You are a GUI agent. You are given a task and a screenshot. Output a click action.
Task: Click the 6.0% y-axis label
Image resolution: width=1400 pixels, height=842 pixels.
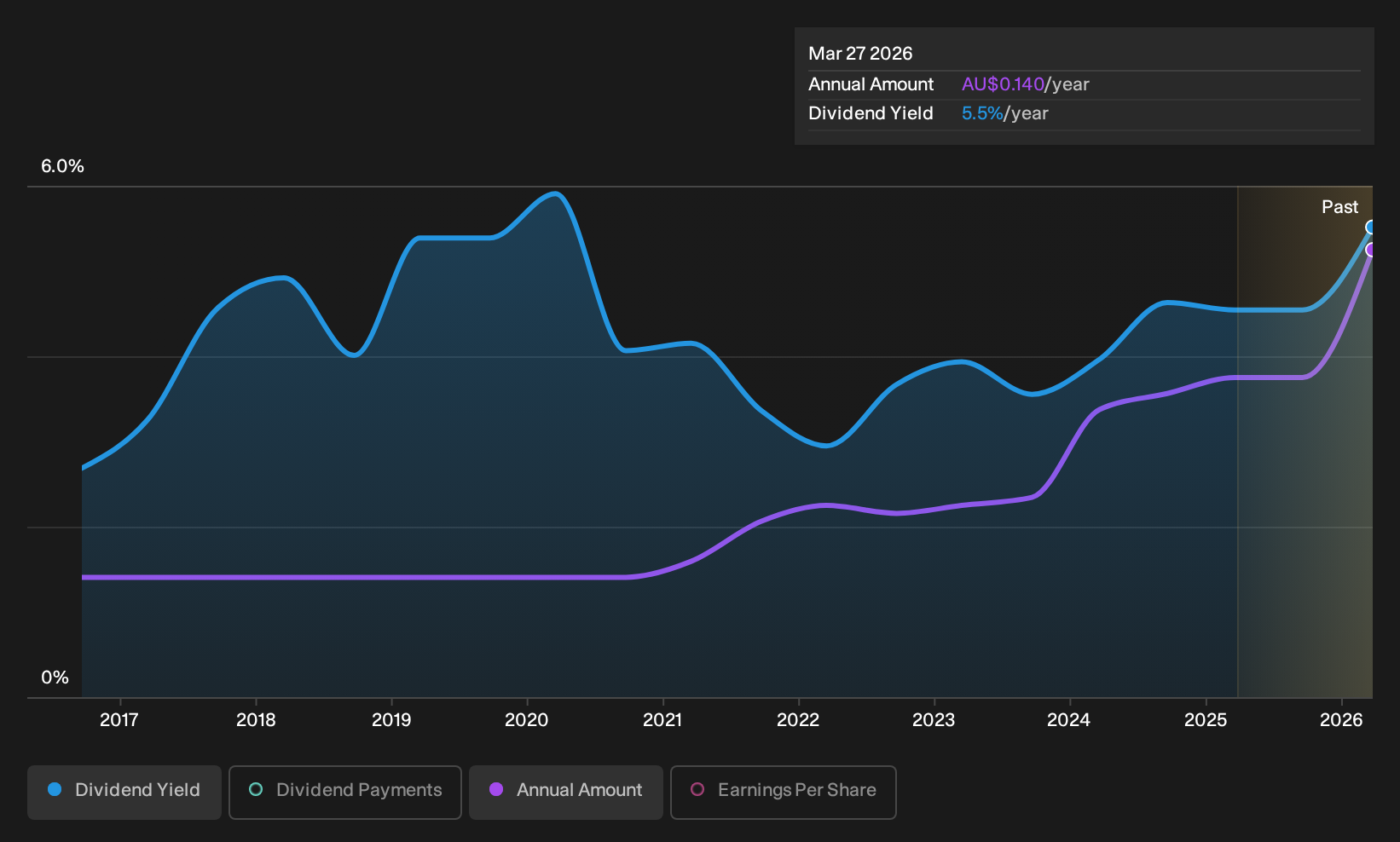click(62, 166)
